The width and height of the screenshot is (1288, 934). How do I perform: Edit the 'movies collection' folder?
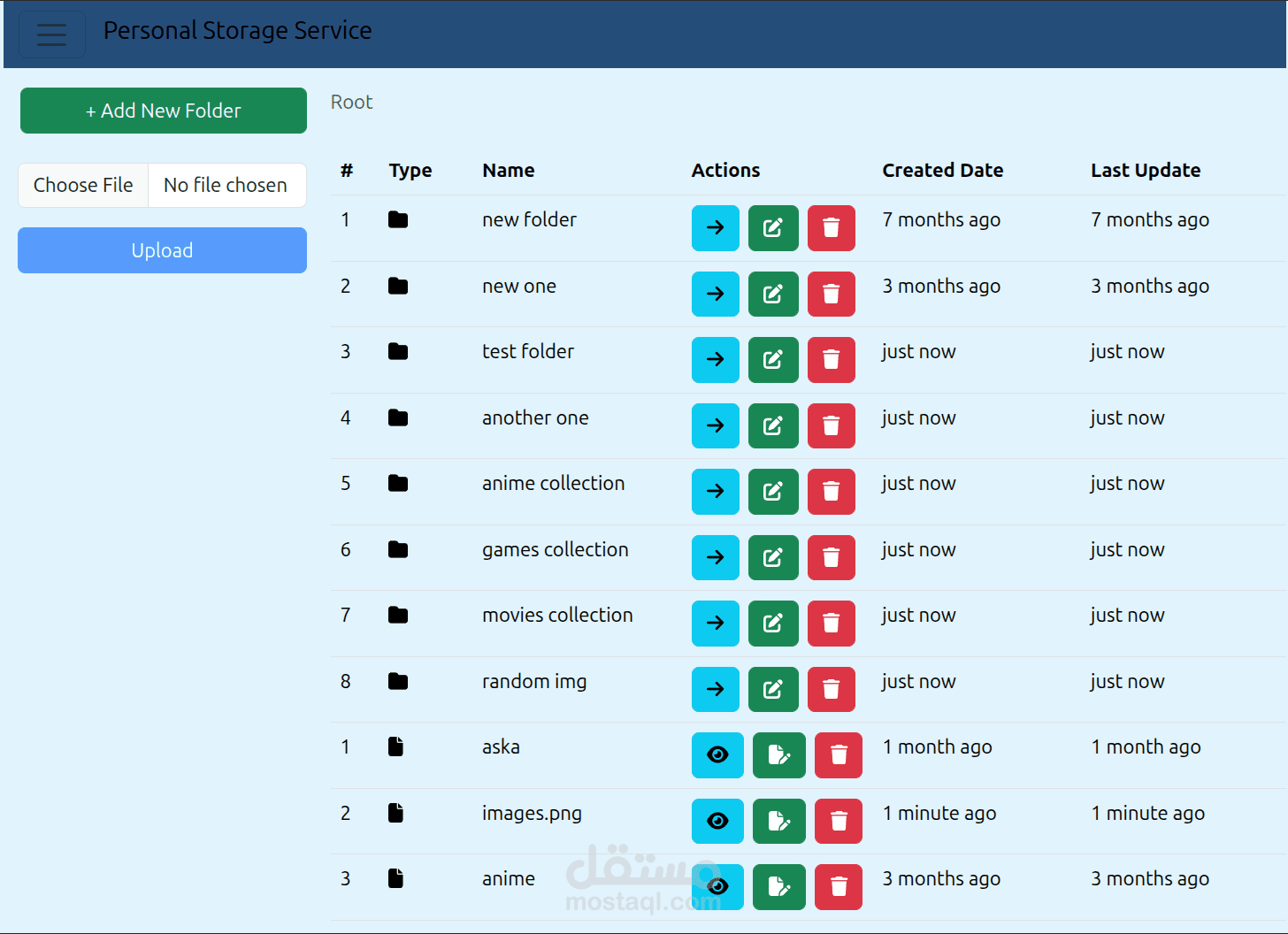pos(773,624)
